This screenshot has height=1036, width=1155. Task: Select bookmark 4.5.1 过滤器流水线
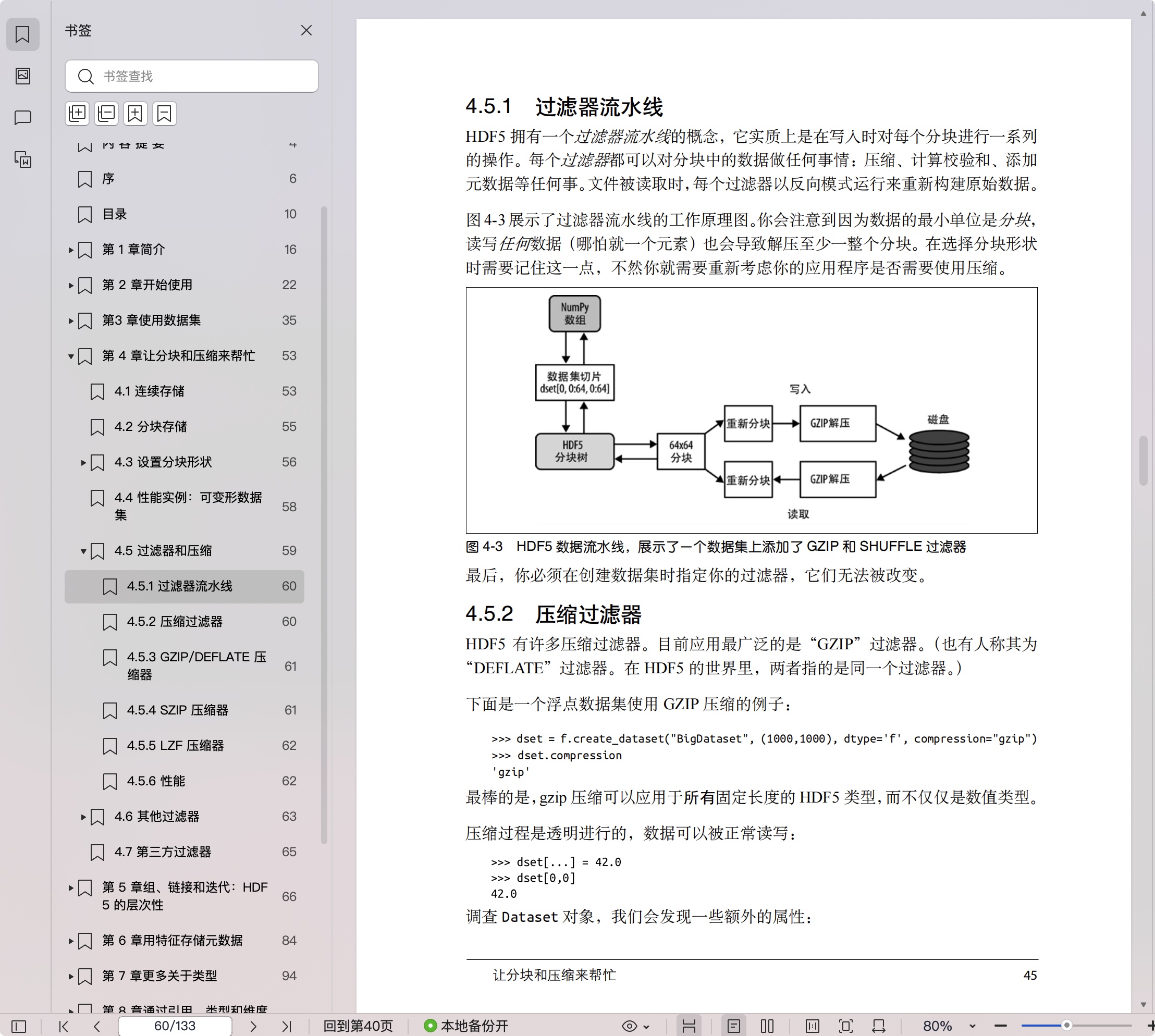point(185,586)
